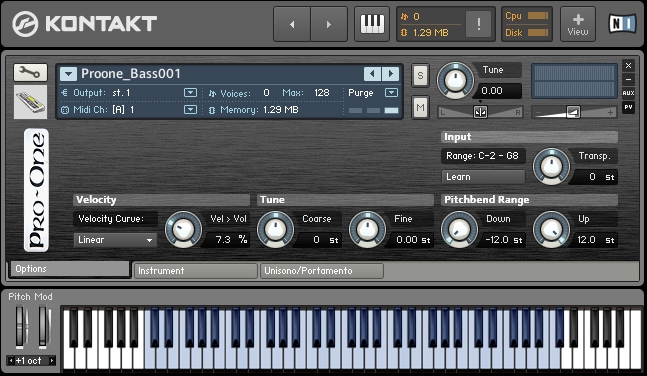Viewport: 647px width, 376px height.
Task: Click the Disk meter
Action: coord(538,33)
